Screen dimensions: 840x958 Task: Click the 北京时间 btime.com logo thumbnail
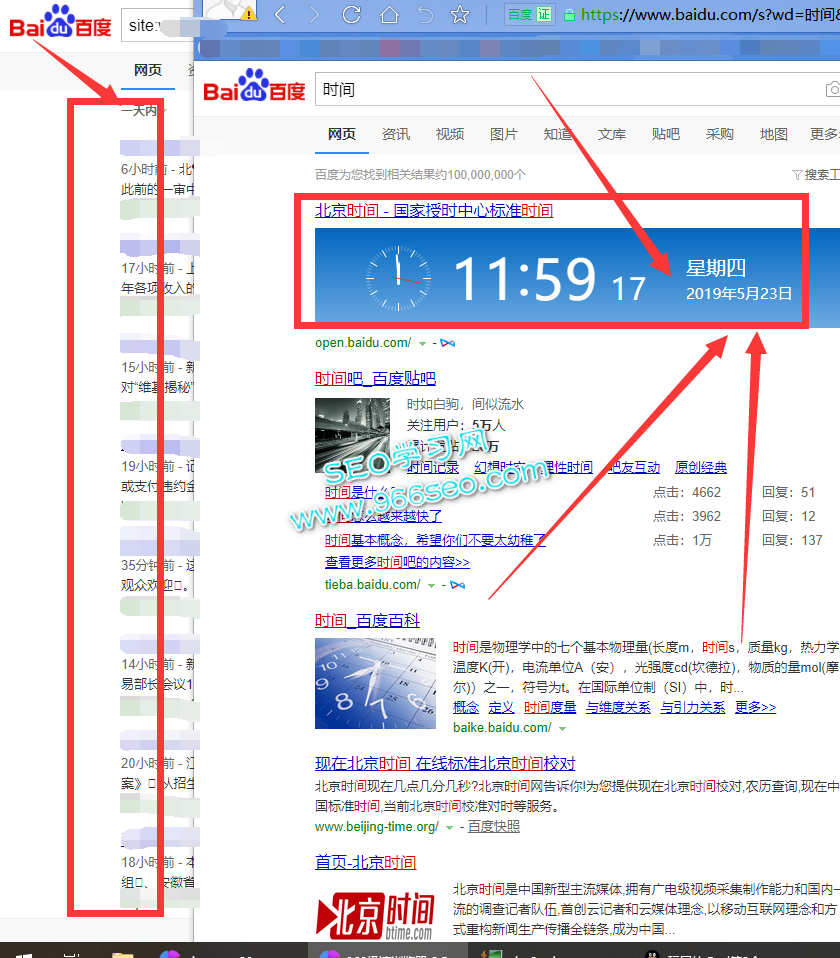(375, 916)
